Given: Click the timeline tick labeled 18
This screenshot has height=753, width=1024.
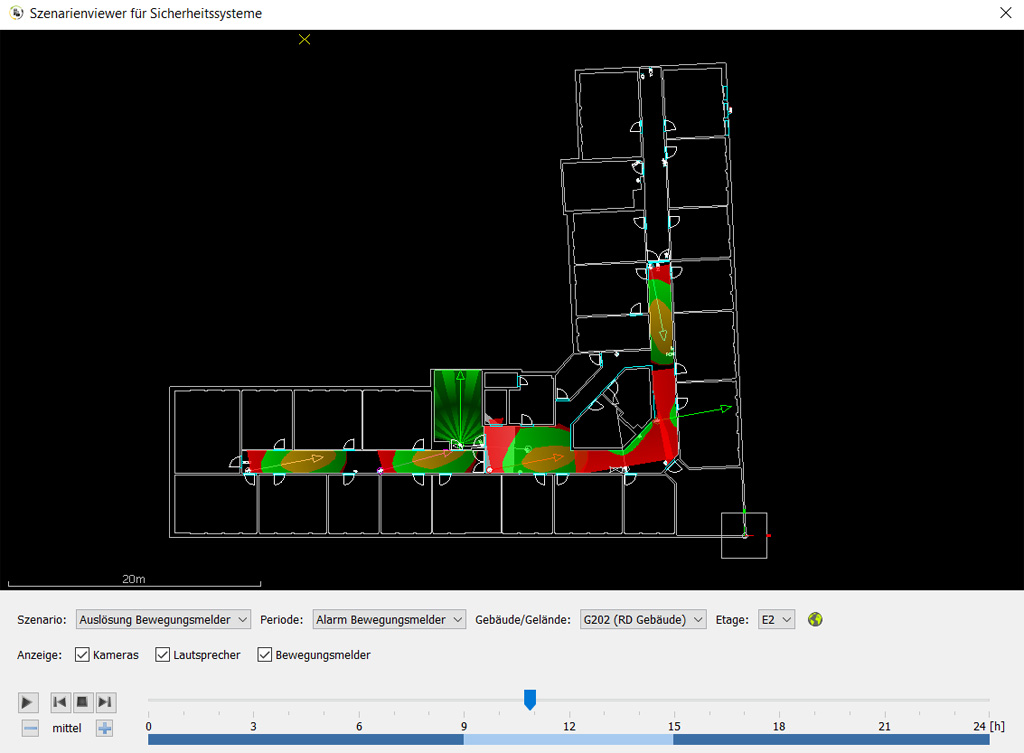Looking at the screenshot, I should click(778, 726).
